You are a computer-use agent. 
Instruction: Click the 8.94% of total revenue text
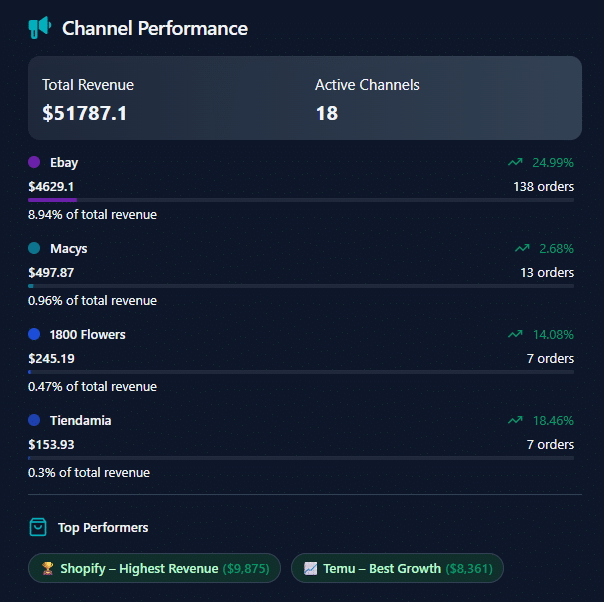(92, 215)
